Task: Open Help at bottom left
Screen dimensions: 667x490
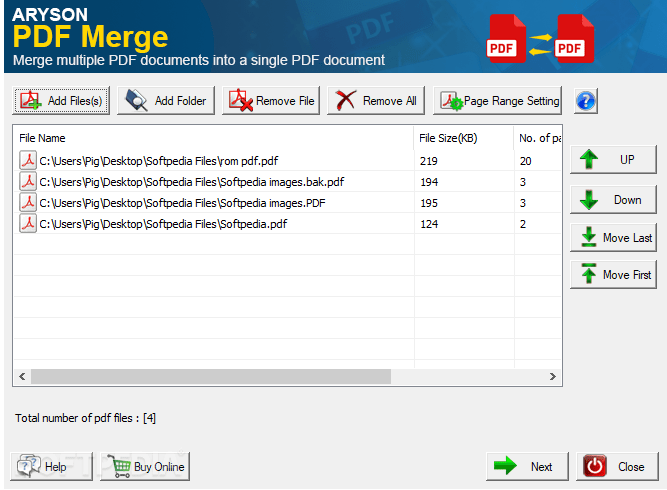Action: pyautogui.click(x=51, y=466)
